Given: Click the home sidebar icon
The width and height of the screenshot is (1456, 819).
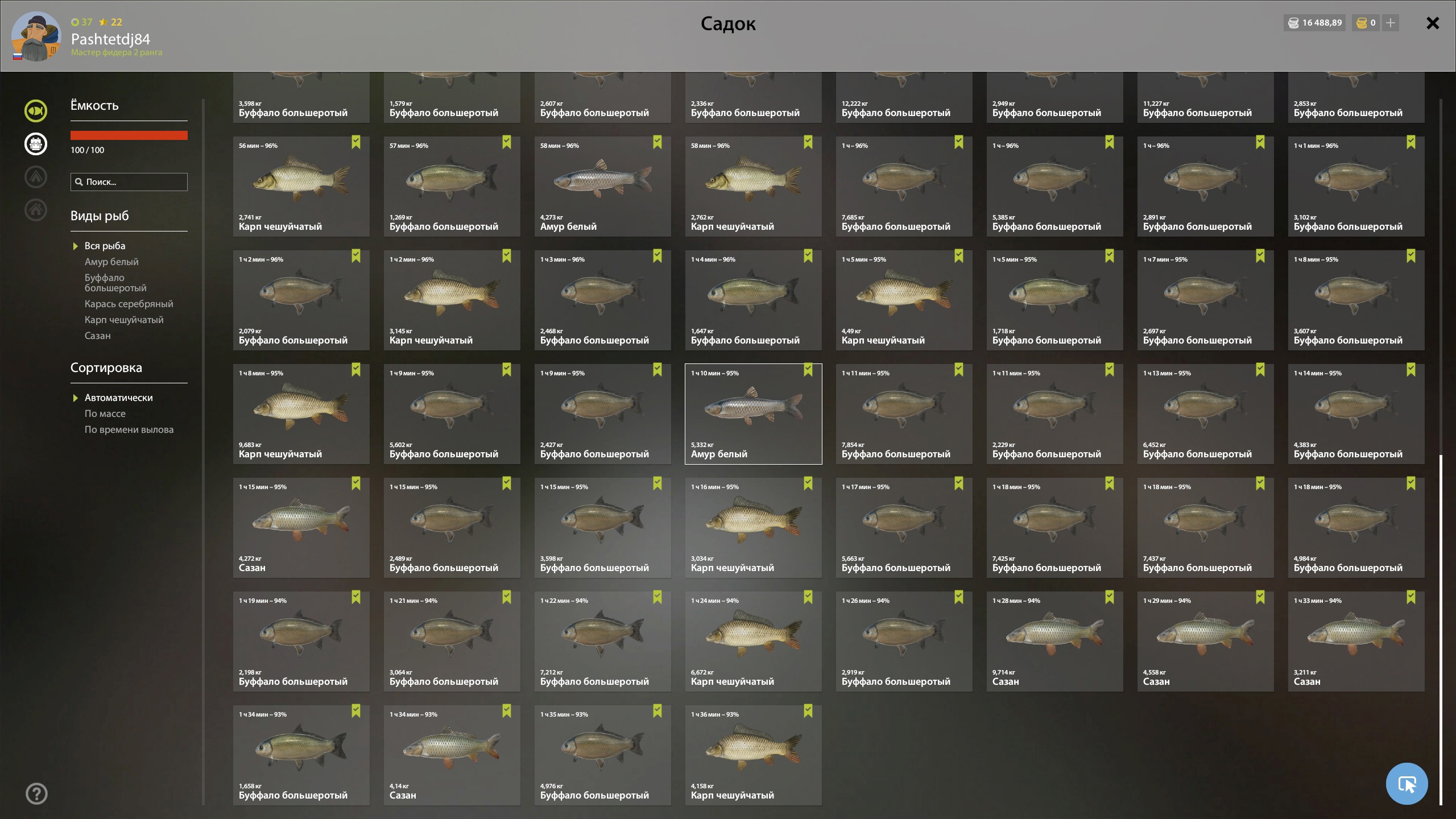Looking at the screenshot, I should (x=36, y=209).
